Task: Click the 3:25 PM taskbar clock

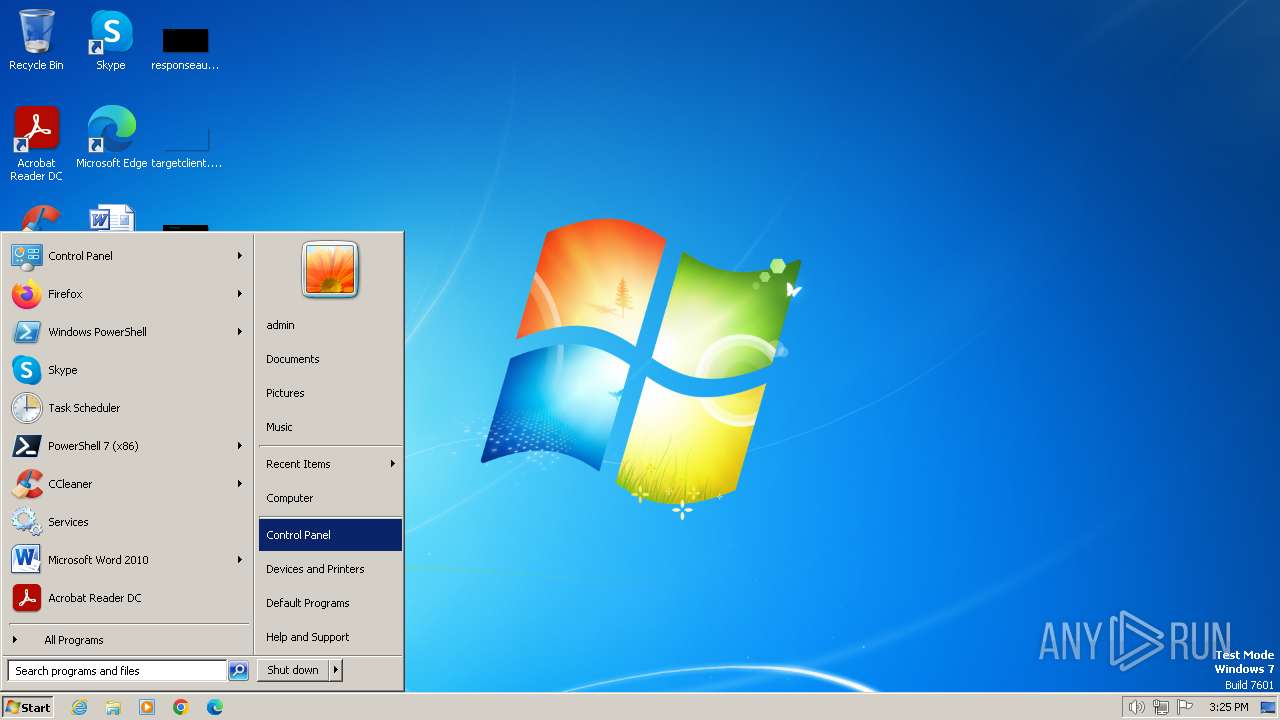Action: (x=1228, y=707)
